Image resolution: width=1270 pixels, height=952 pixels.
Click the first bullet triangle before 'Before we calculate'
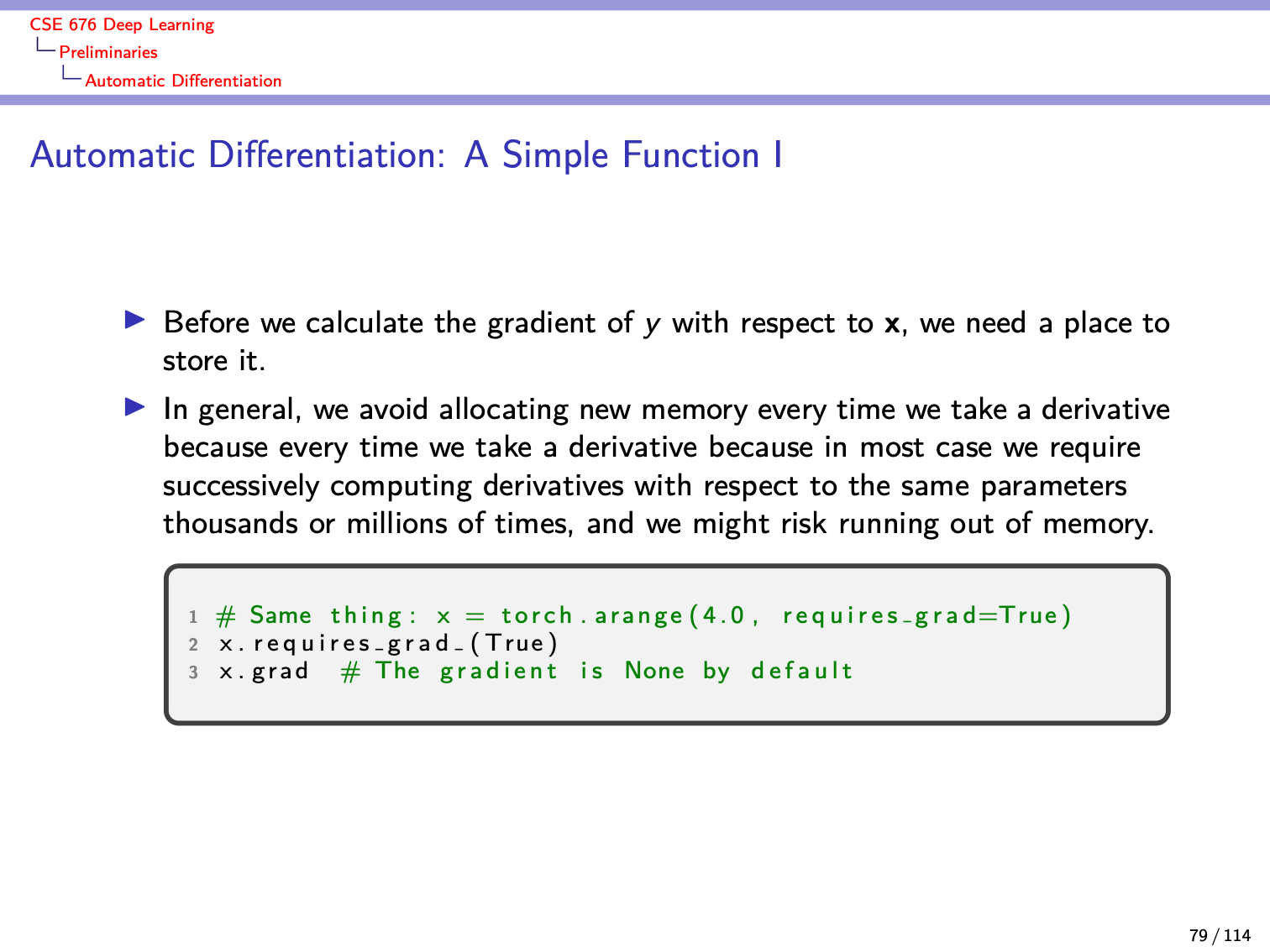coord(134,319)
